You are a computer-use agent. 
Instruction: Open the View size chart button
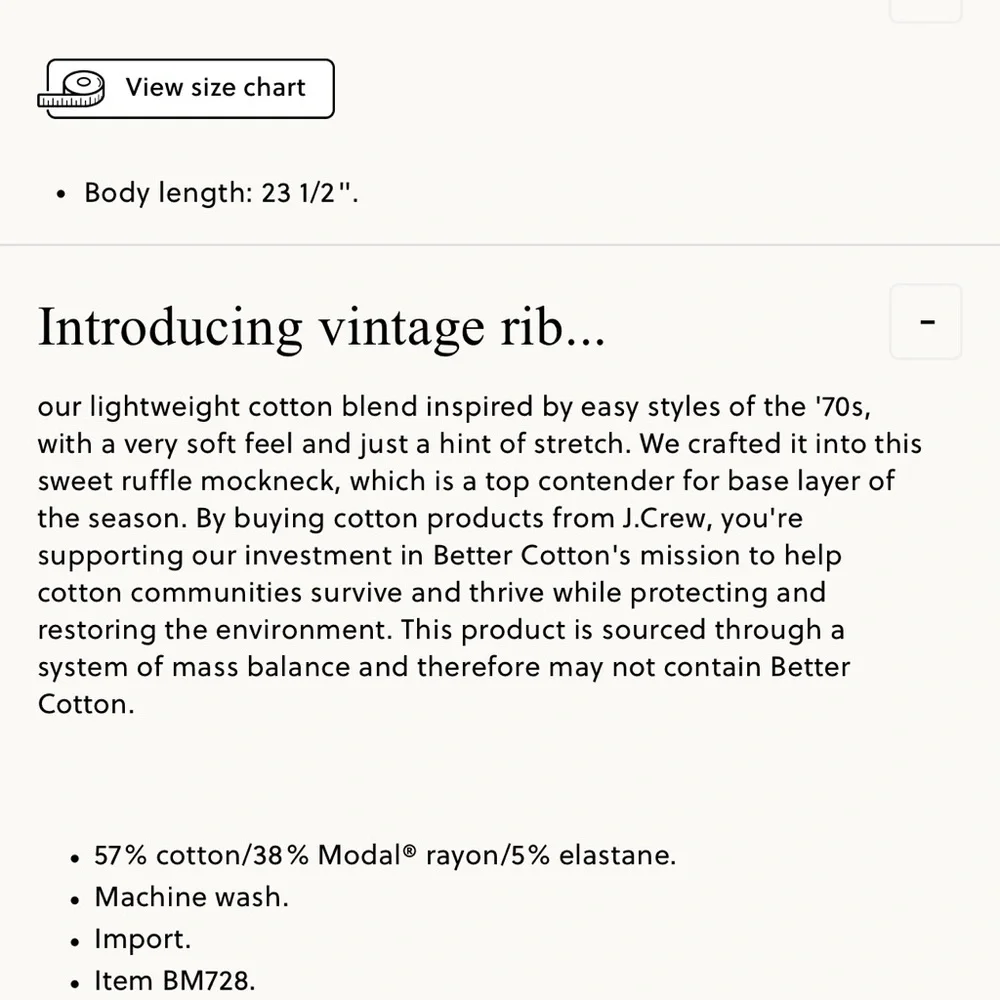click(190, 89)
